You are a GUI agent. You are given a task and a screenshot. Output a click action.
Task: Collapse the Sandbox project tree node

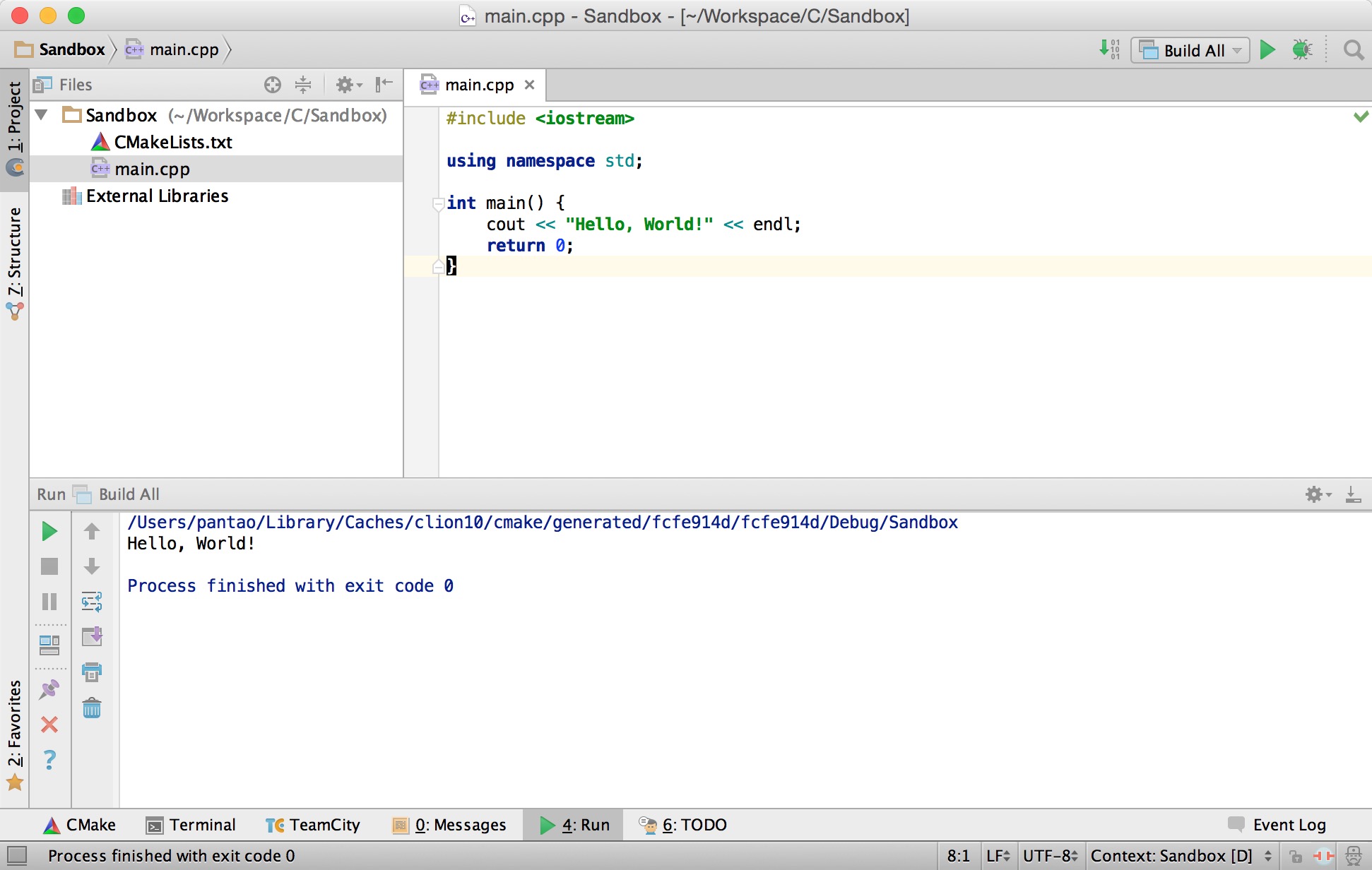click(x=42, y=115)
